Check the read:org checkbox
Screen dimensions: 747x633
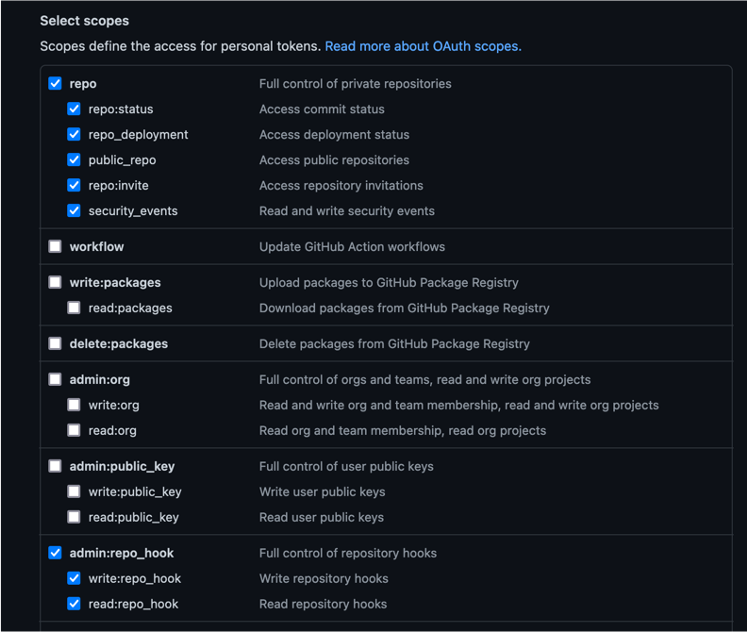tap(74, 430)
